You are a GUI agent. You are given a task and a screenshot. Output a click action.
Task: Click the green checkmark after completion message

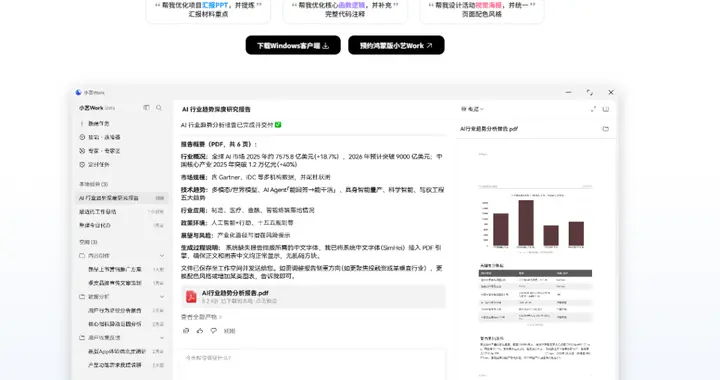point(278,125)
